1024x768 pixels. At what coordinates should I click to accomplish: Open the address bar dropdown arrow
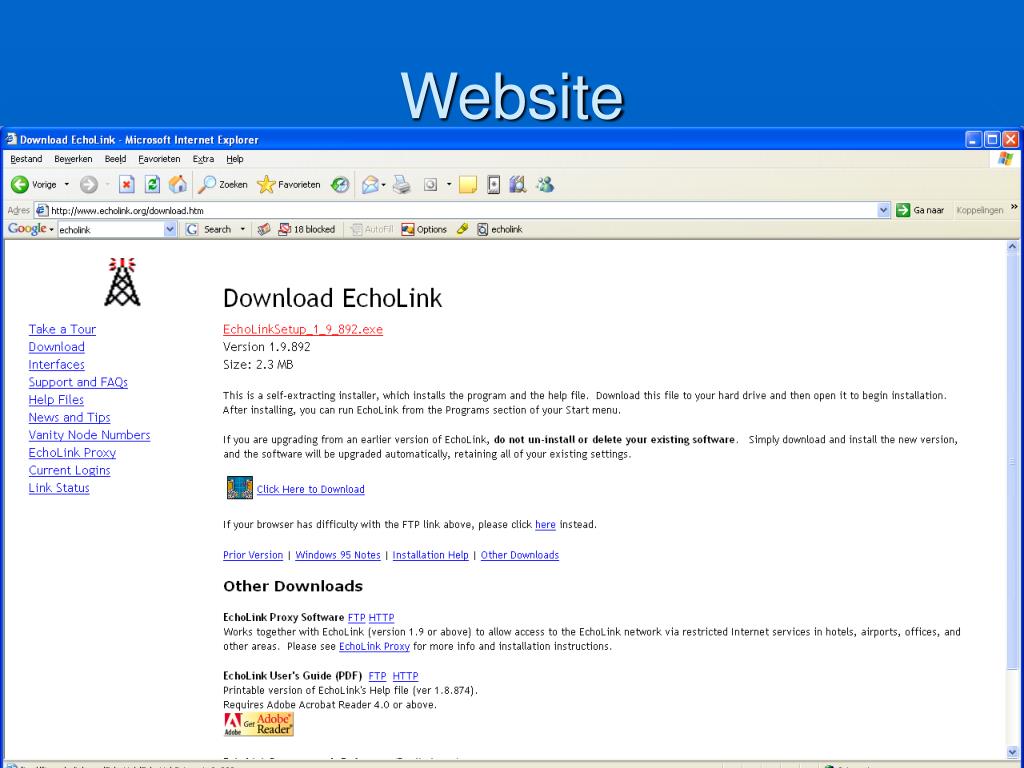884,210
